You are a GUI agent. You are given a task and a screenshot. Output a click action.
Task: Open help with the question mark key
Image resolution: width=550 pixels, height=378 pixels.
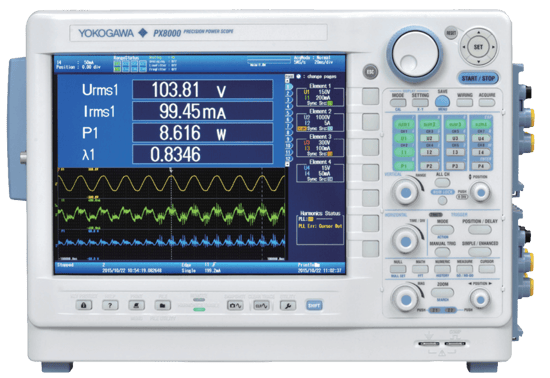110,305
